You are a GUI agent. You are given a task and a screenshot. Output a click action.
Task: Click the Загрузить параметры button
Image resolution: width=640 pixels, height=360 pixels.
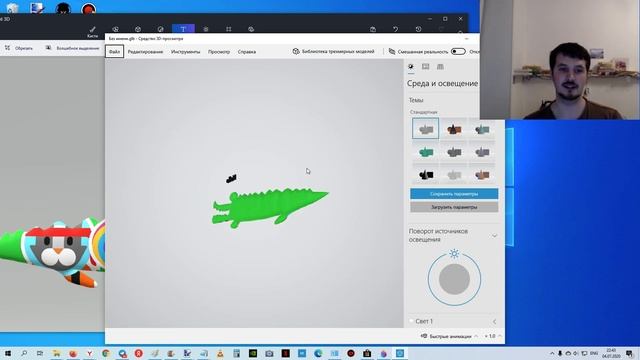point(454,207)
